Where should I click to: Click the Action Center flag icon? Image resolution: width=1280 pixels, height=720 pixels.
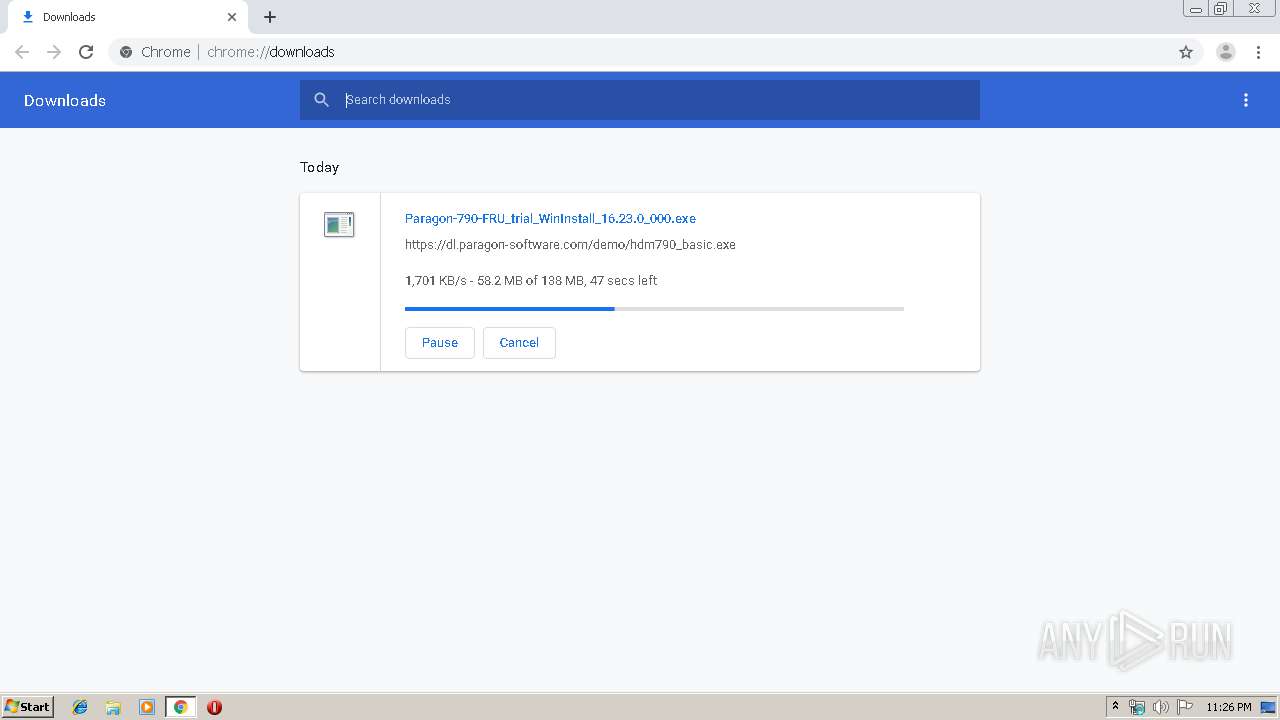coord(1185,707)
